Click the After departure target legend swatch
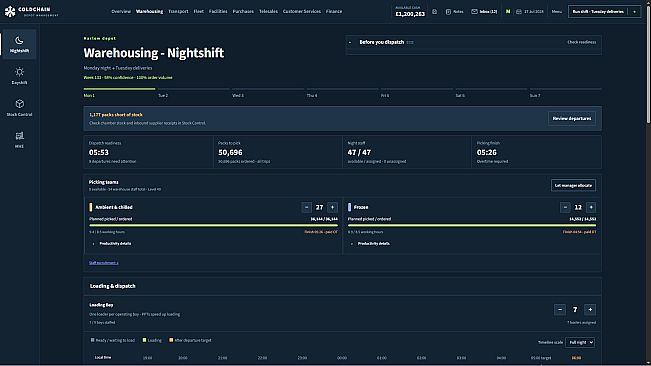The image size is (651, 366). click(171, 340)
